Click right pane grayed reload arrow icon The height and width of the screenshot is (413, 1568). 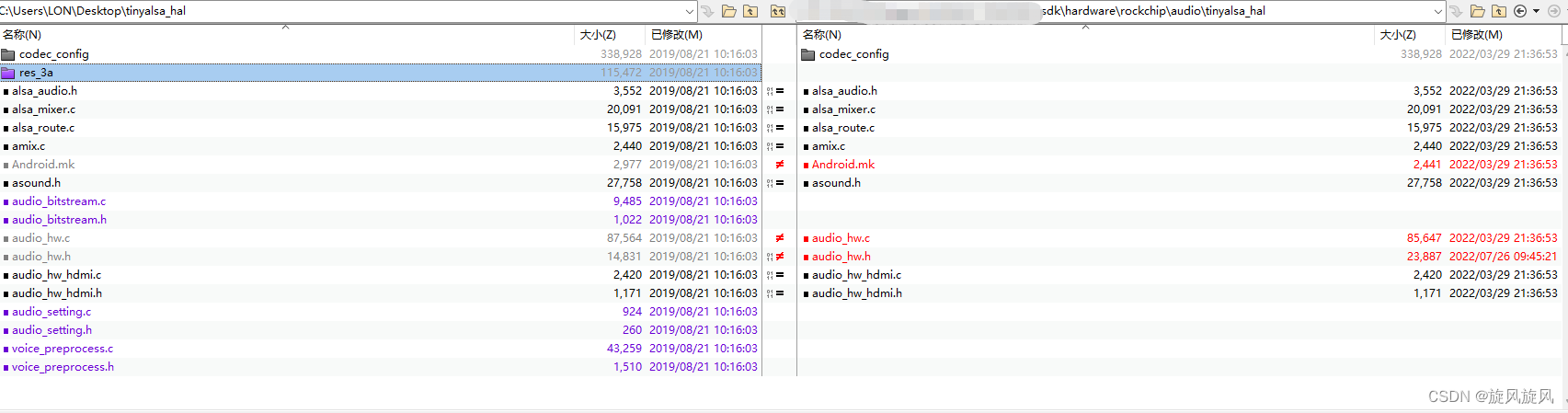point(1456,11)
